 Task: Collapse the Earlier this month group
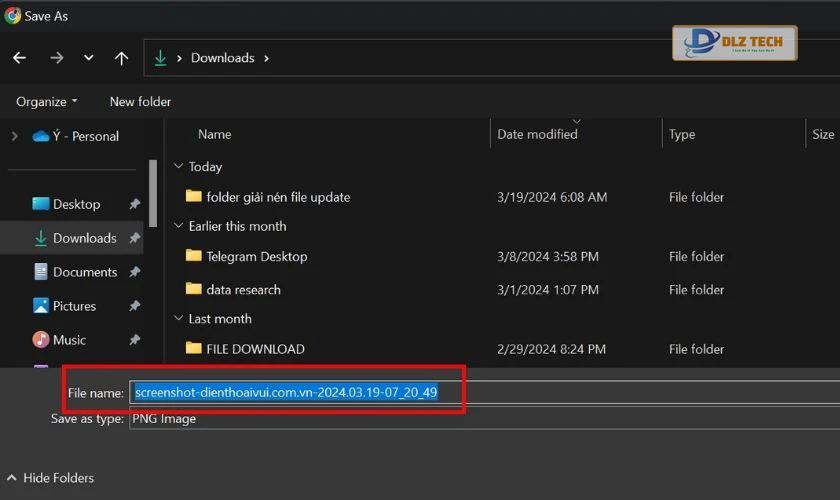click(x=178, y=226)
